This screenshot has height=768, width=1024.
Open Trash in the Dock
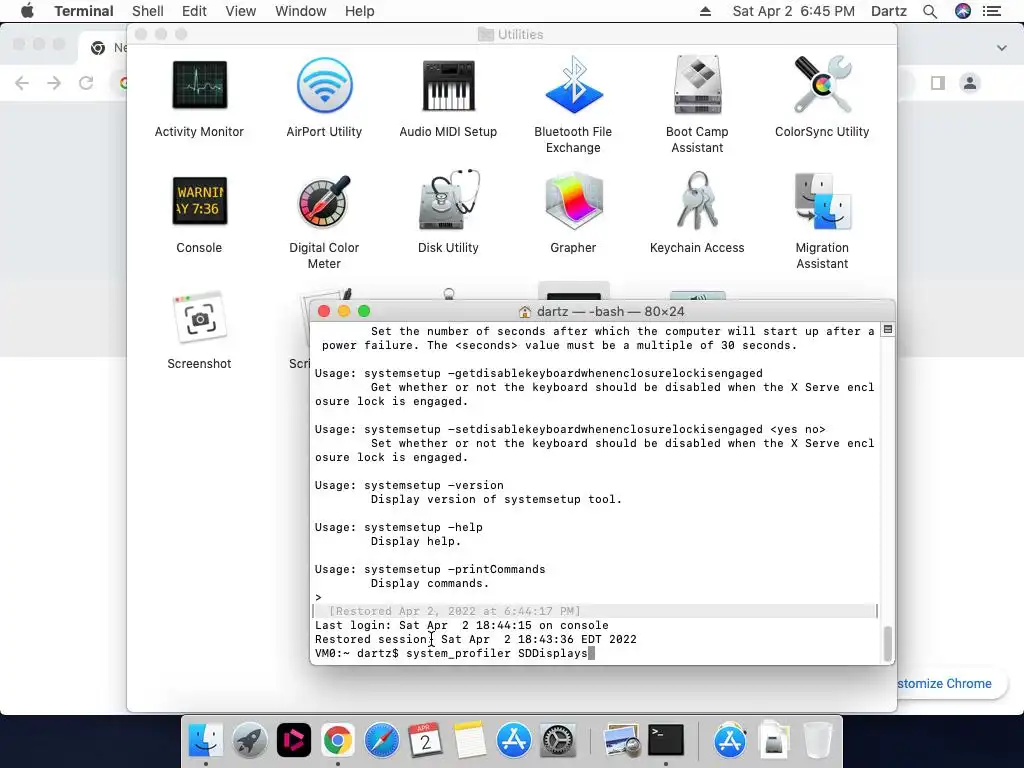click(817, 740)
